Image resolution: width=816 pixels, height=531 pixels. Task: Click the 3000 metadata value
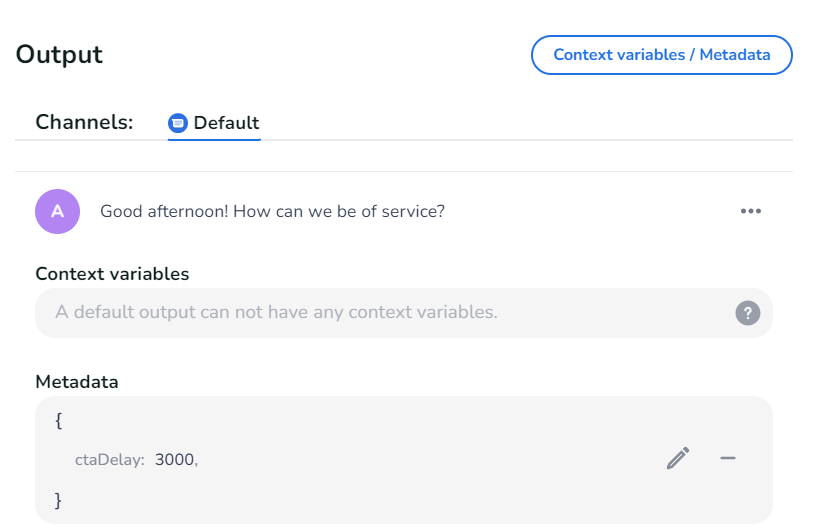174,460
